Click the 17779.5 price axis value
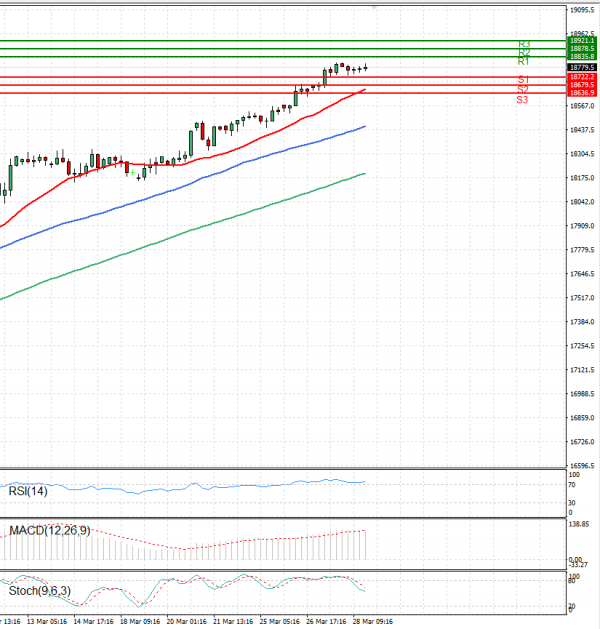600x629 pixels. pos(582,250)
